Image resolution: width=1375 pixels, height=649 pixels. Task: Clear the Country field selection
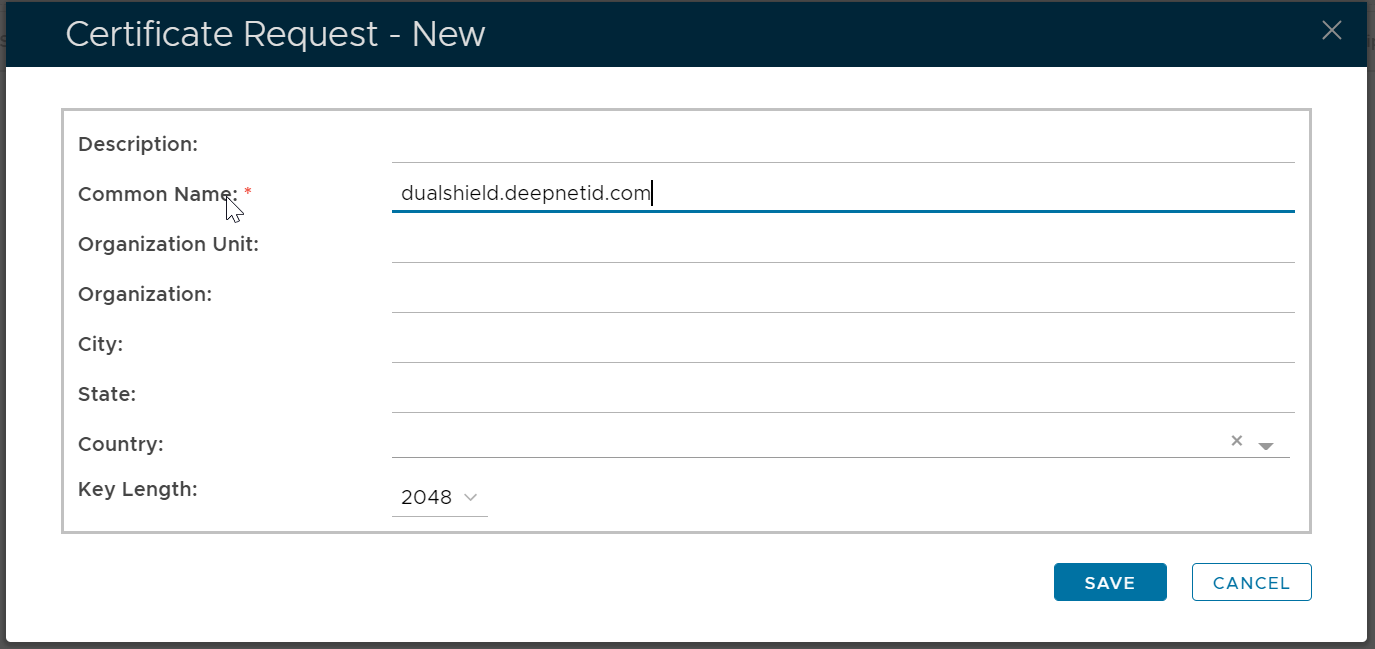[1237, 441]
